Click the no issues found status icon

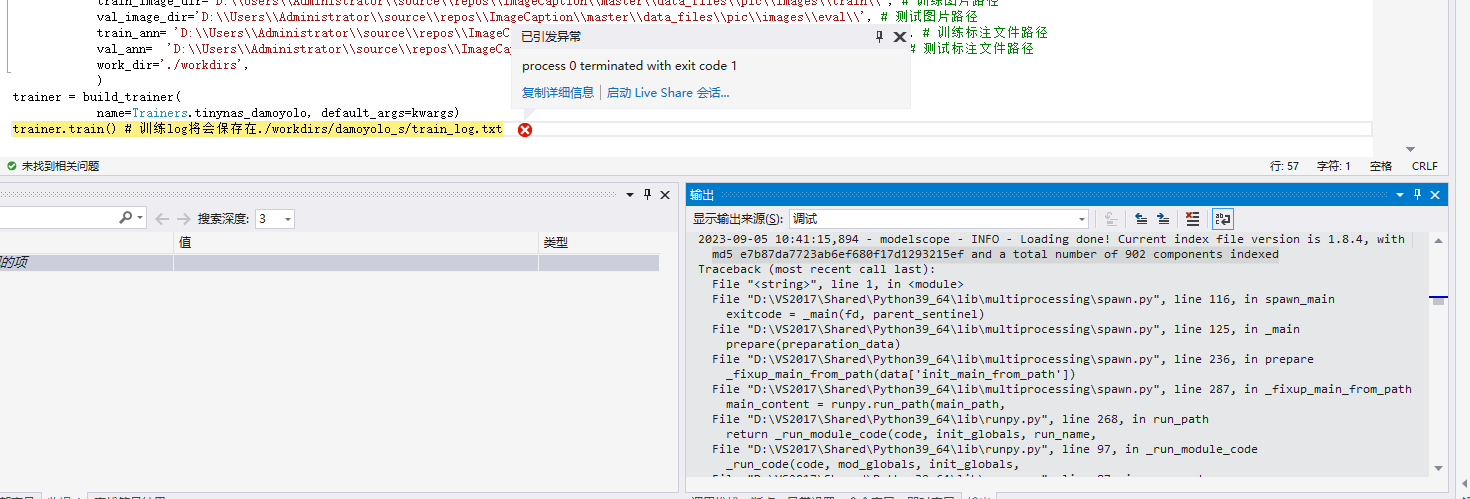[11, 166]
